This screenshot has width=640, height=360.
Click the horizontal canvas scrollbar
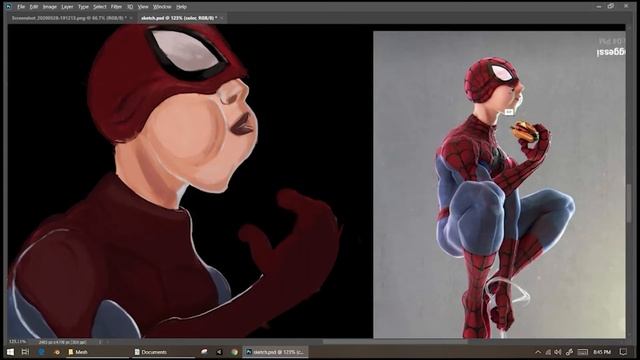pos(395,342)
